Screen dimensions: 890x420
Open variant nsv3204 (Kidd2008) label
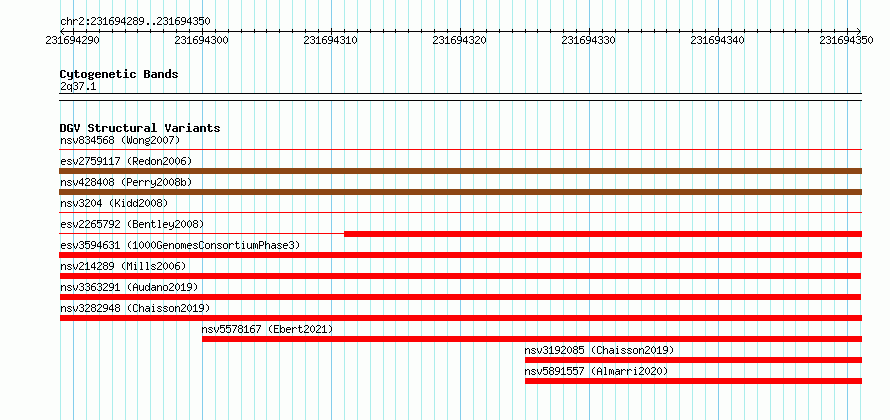pyautogui.click(x=114, y=203)
